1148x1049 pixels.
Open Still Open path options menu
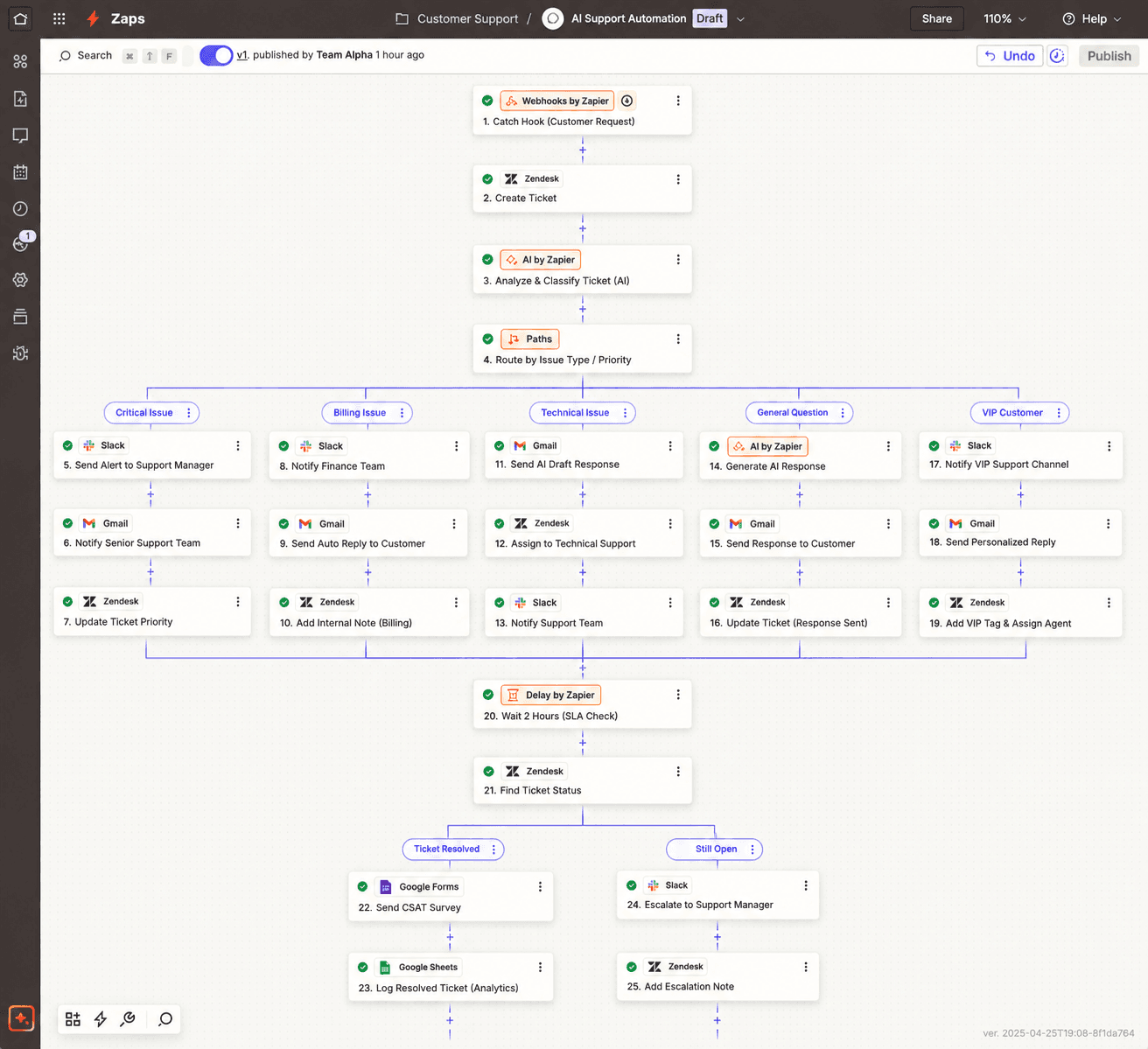752,849
